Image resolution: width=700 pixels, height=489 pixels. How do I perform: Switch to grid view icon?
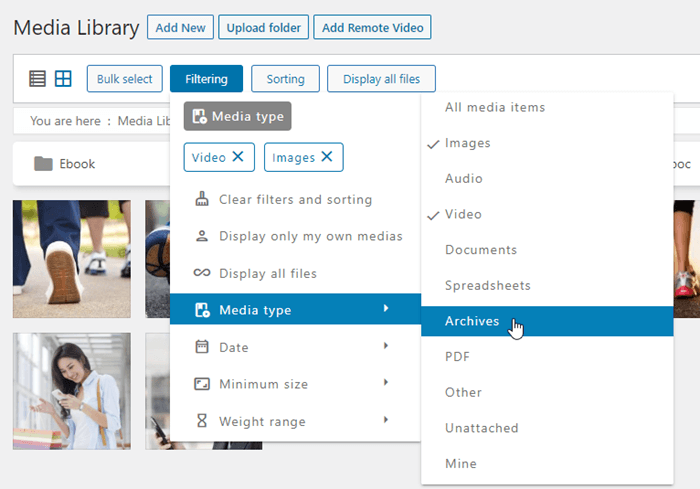(x=63, y=79)
